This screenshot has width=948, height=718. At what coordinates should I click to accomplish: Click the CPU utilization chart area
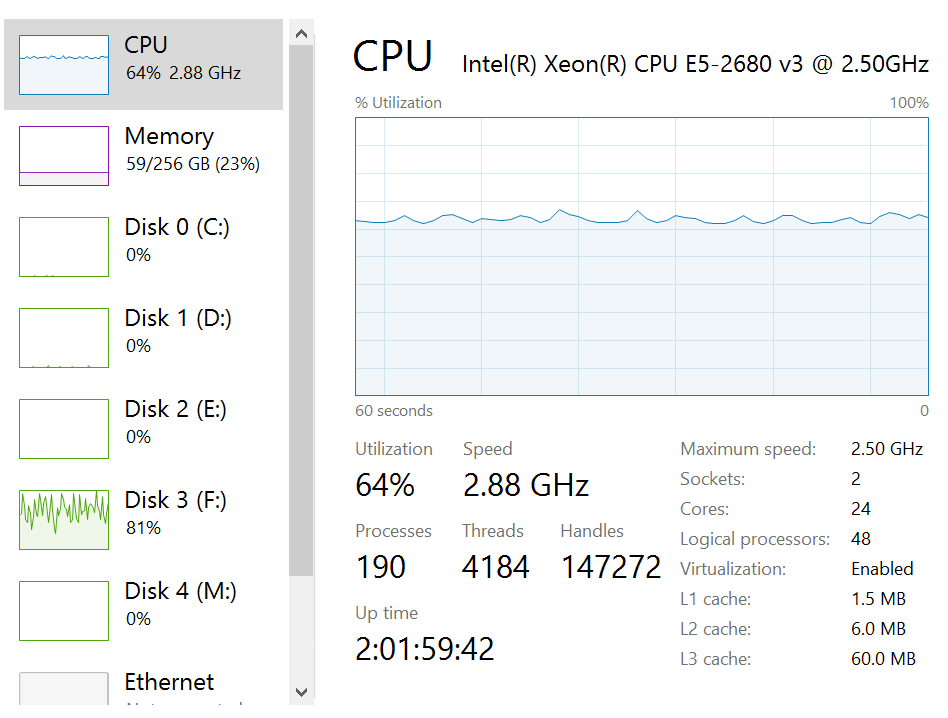pyautogui.click(x=641, y=257)
